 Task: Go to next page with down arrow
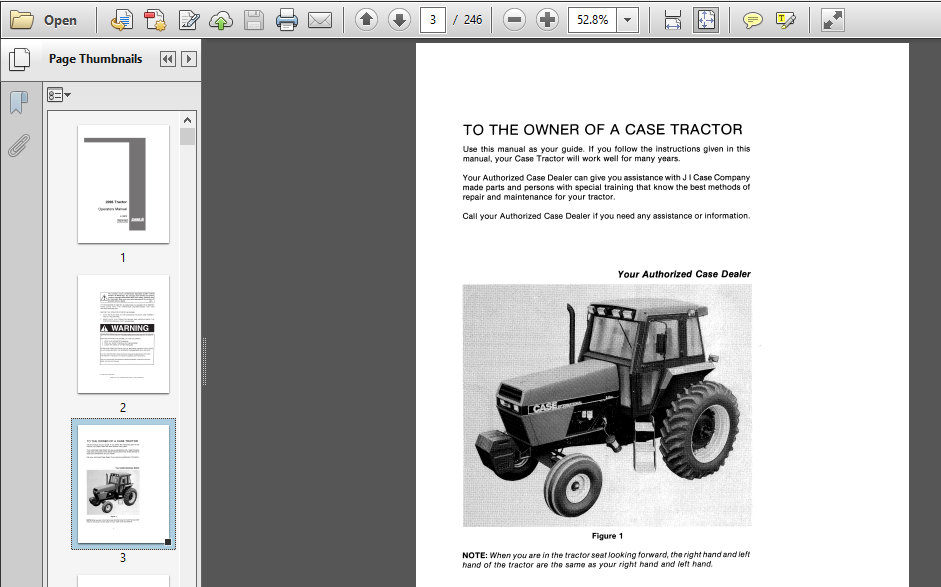[x=399, y=20]
